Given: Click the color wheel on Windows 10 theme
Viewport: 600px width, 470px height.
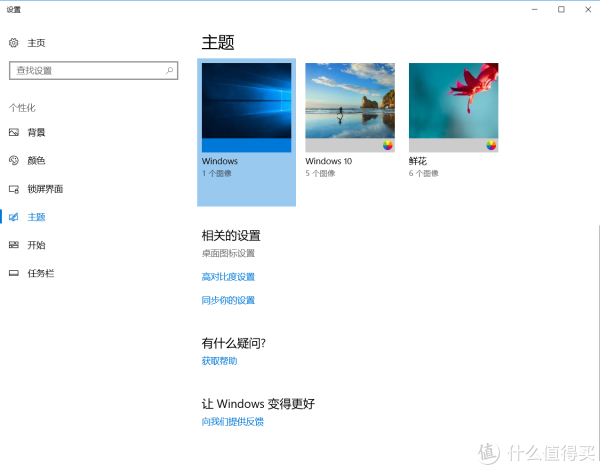Looking at the screenshot, I should 388,145.
